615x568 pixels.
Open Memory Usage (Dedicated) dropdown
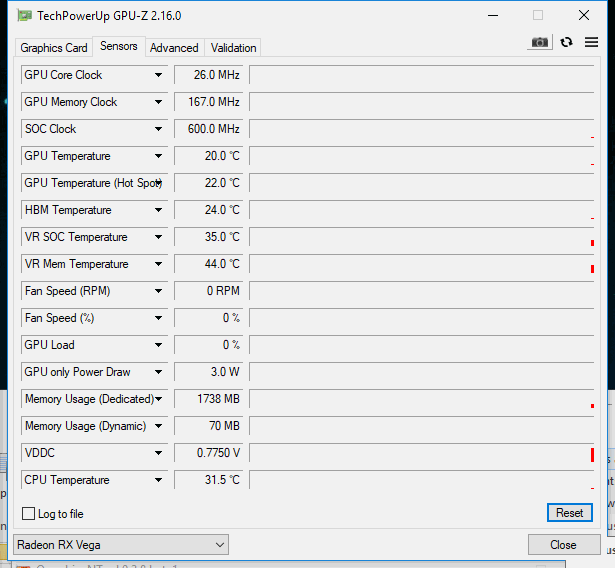pyautogui.click(x=158, y=399)
